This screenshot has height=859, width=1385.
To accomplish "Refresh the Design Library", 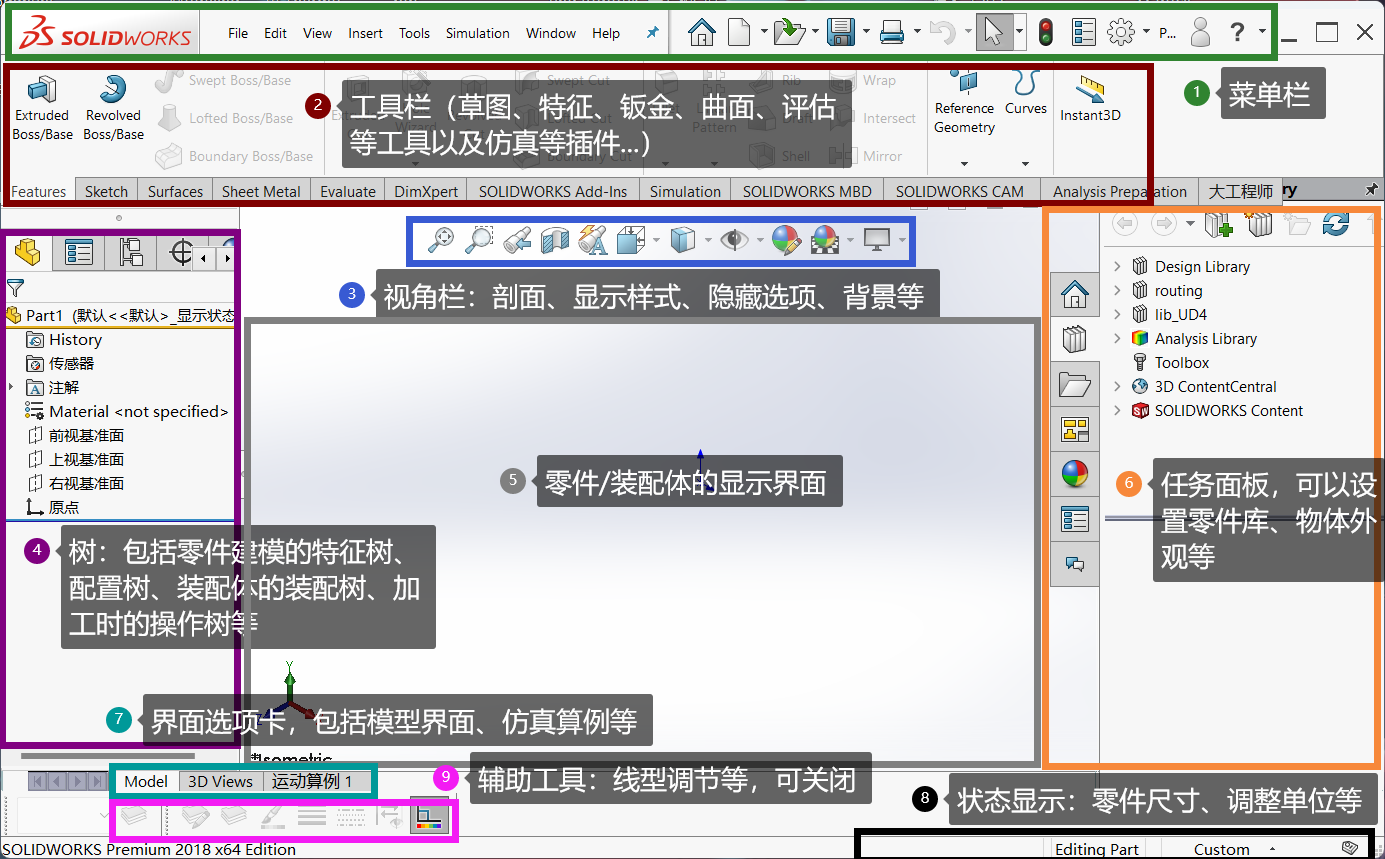I will coord(1335,225).
